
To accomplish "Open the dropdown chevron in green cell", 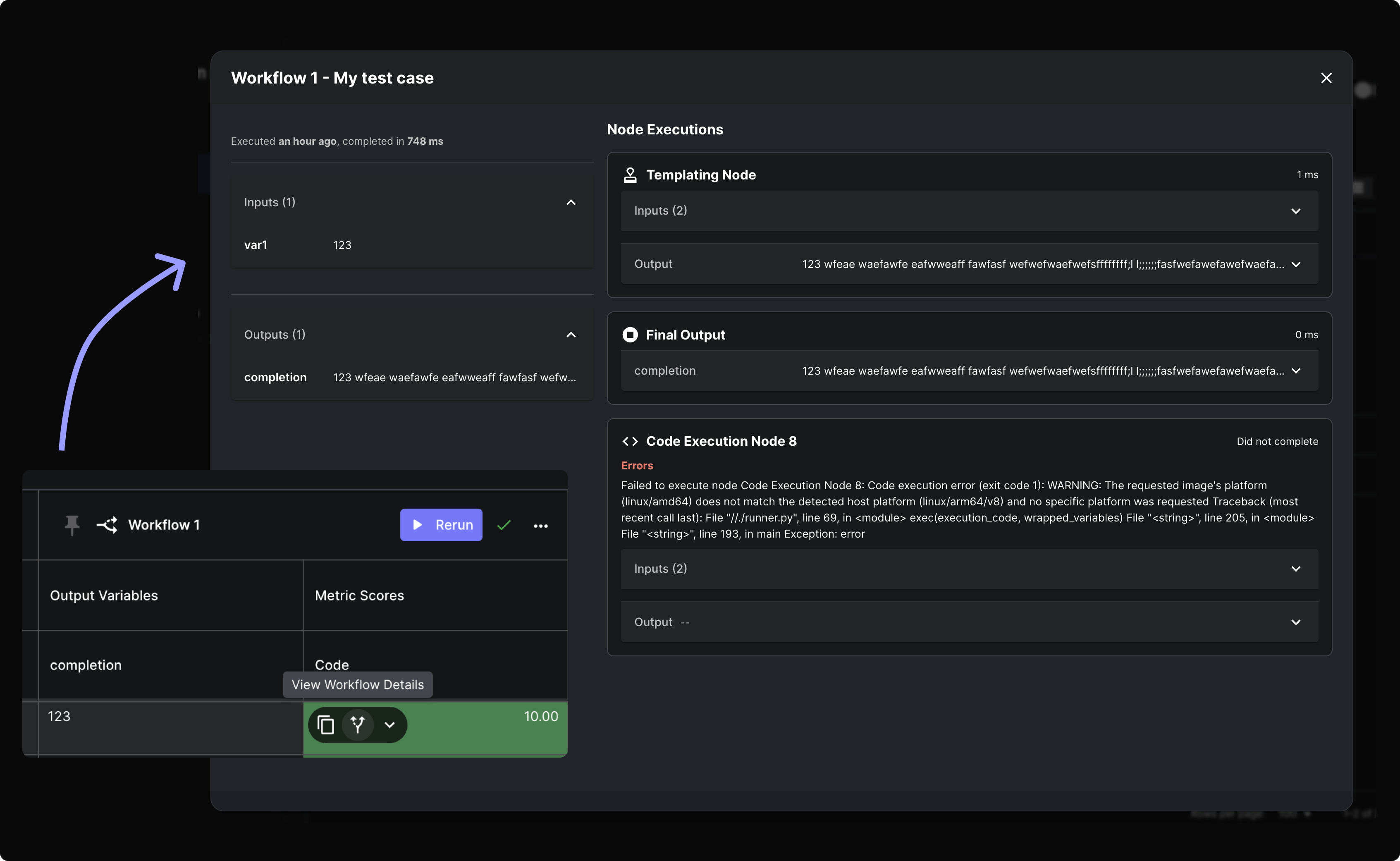I will pyautogui.click(x=389, y=725).
